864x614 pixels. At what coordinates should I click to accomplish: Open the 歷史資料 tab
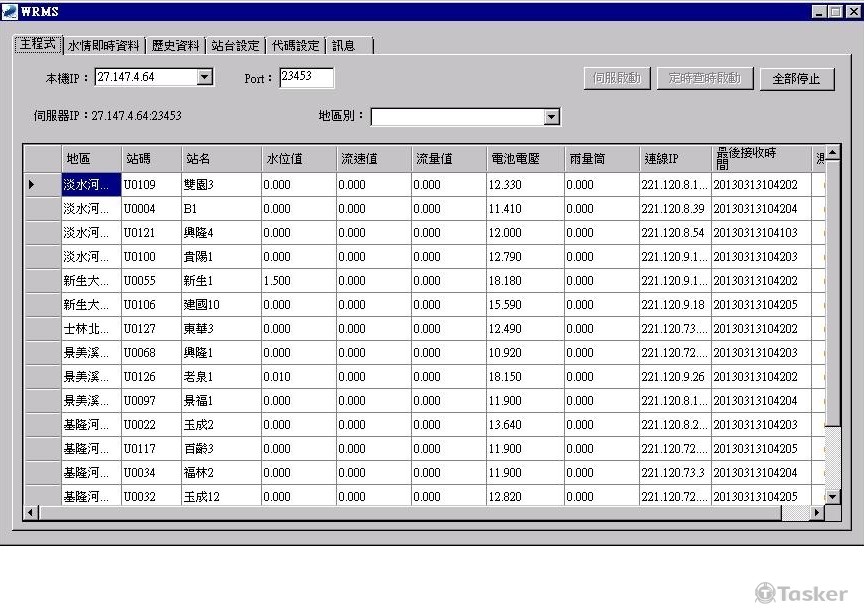175,46
